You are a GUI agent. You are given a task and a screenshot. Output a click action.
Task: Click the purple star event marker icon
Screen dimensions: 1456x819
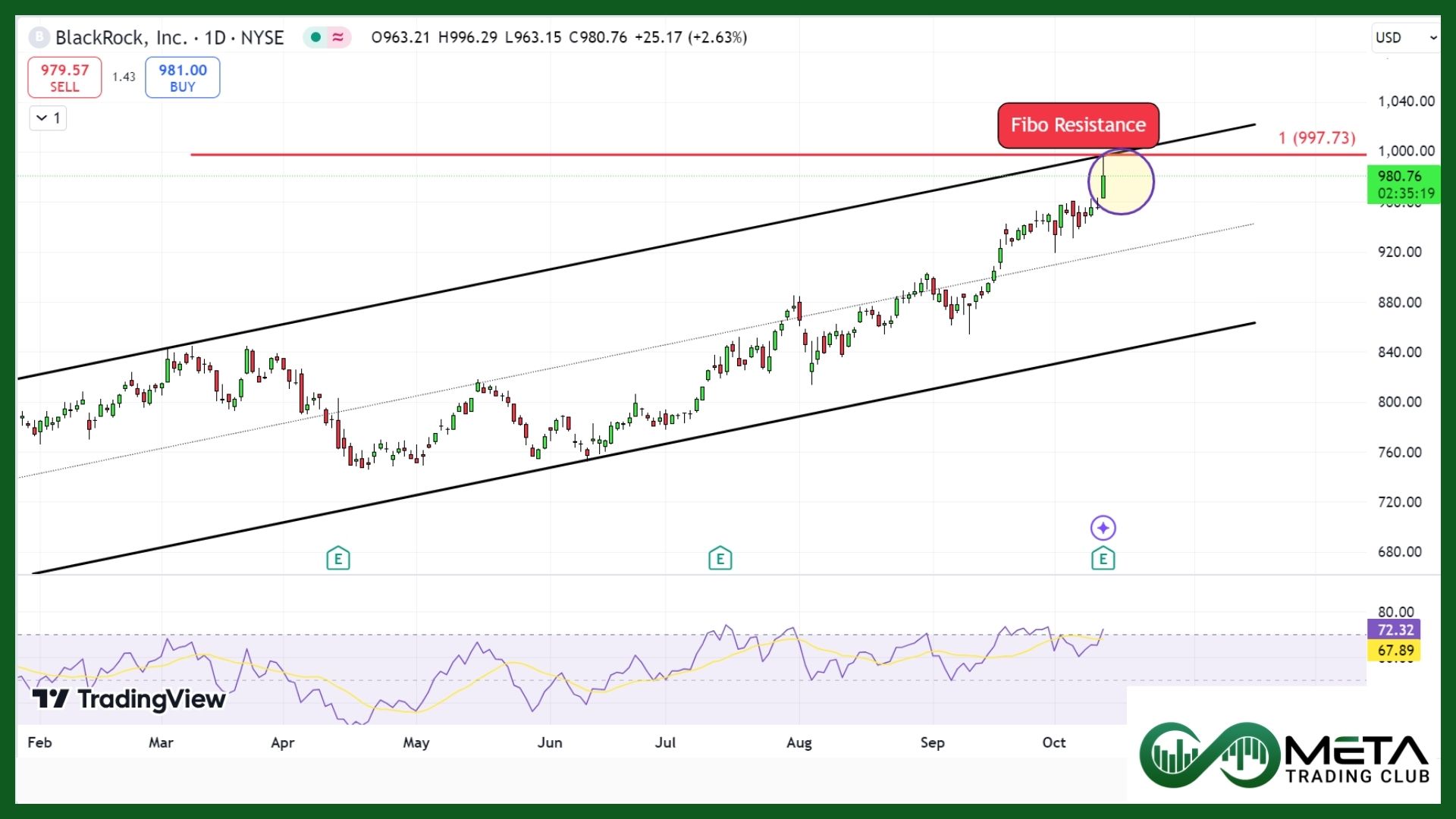[x=1103, y=528]
